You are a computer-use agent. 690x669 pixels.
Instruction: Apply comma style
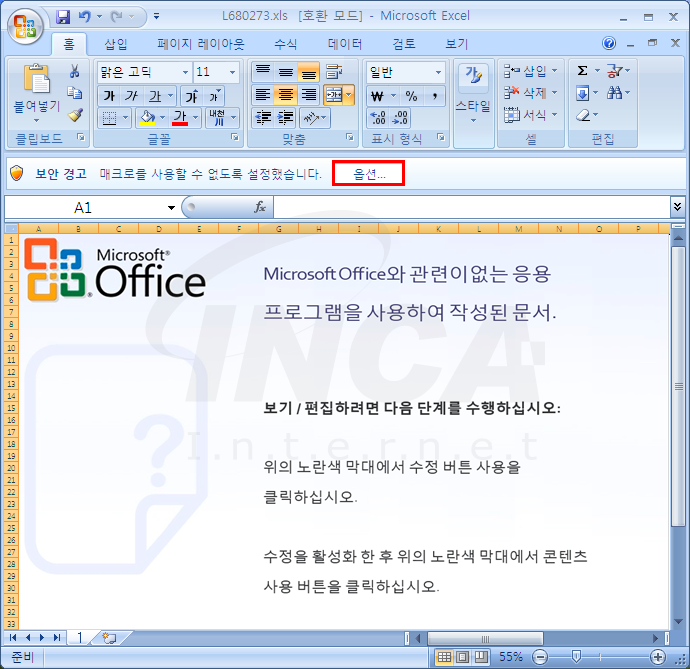coord(435,96)
